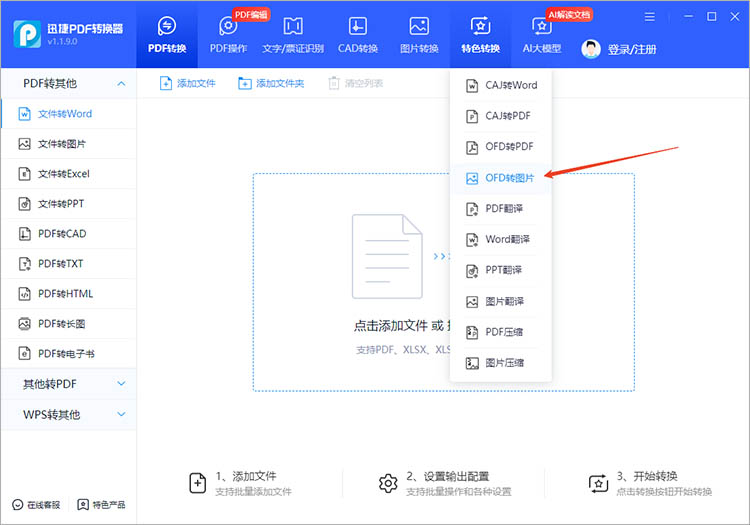Choose OFD转PDF from dropdown menu
This screenshot has height=525, width=750.
pyautogui.click(x=501, y=147)
